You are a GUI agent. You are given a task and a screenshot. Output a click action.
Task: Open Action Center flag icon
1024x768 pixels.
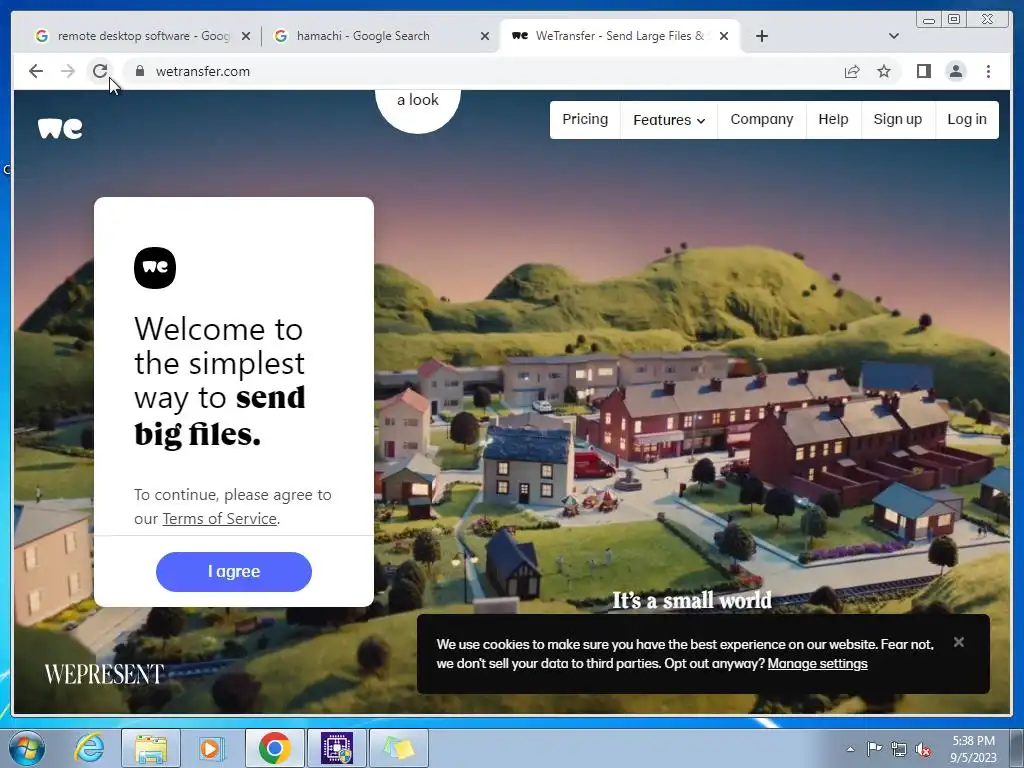click(874, 748)
